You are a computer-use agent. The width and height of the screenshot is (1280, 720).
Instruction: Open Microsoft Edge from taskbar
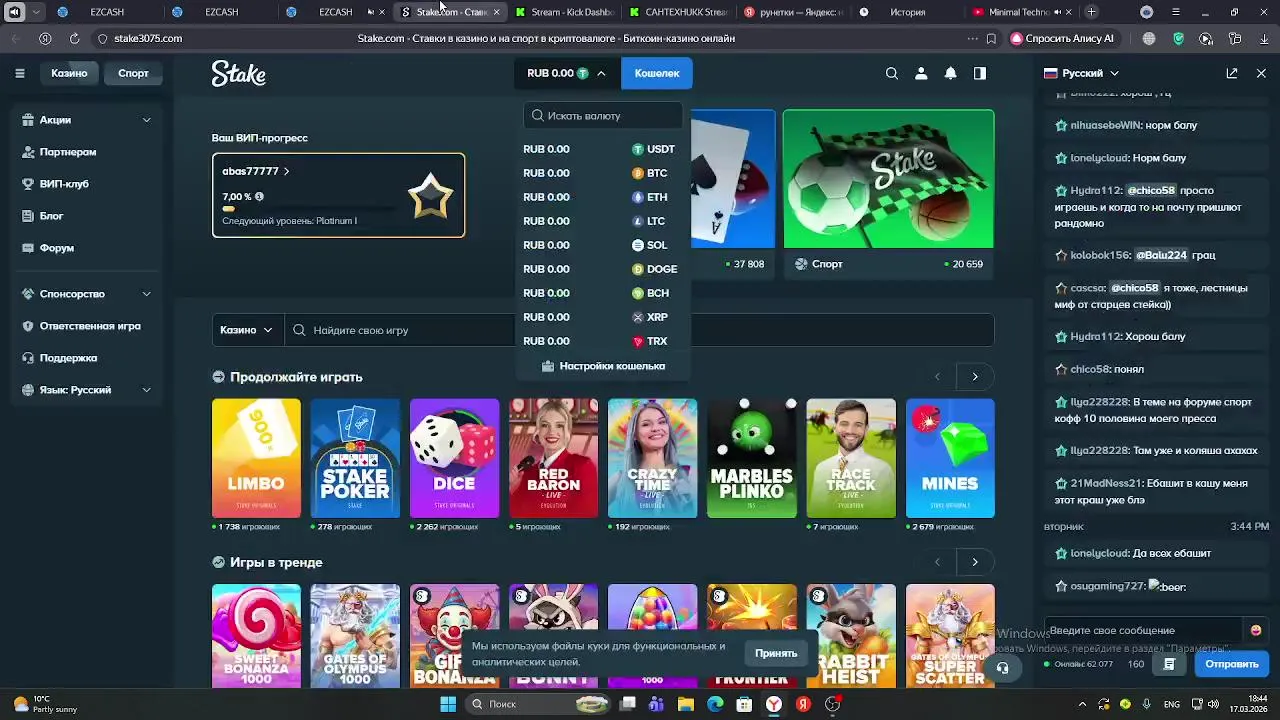click(715, 704)
